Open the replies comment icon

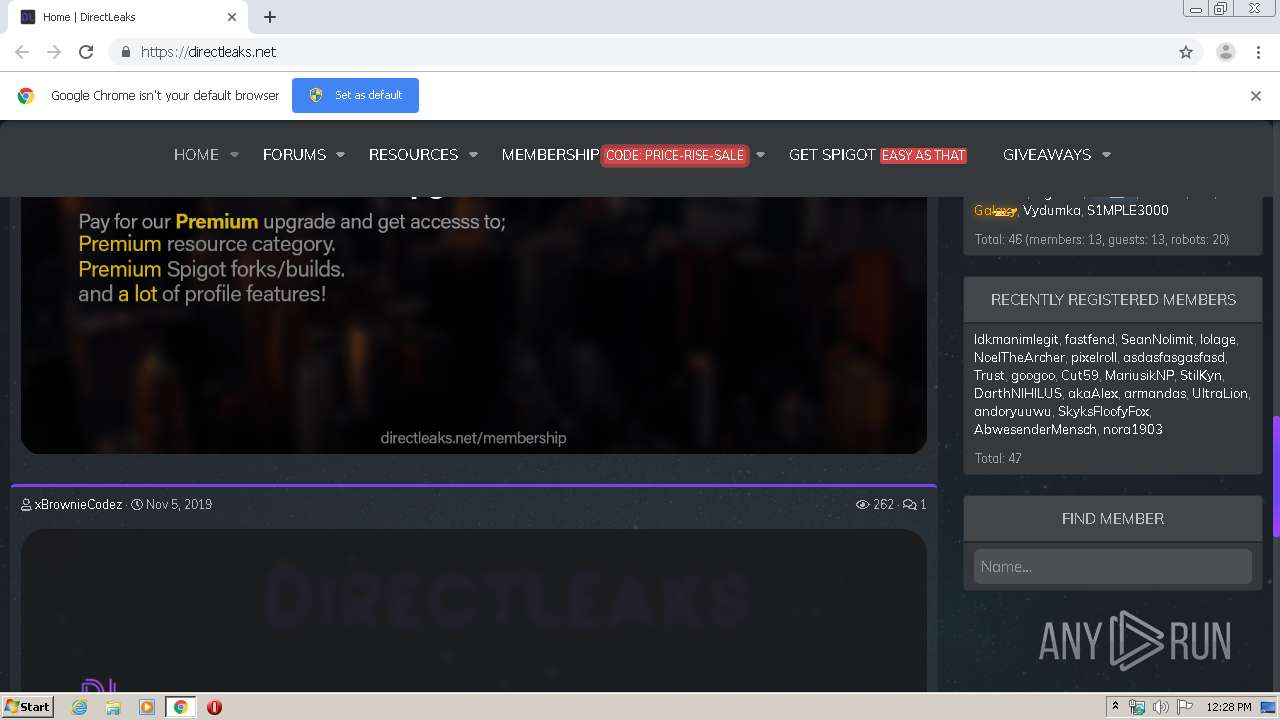pos(909,505)
